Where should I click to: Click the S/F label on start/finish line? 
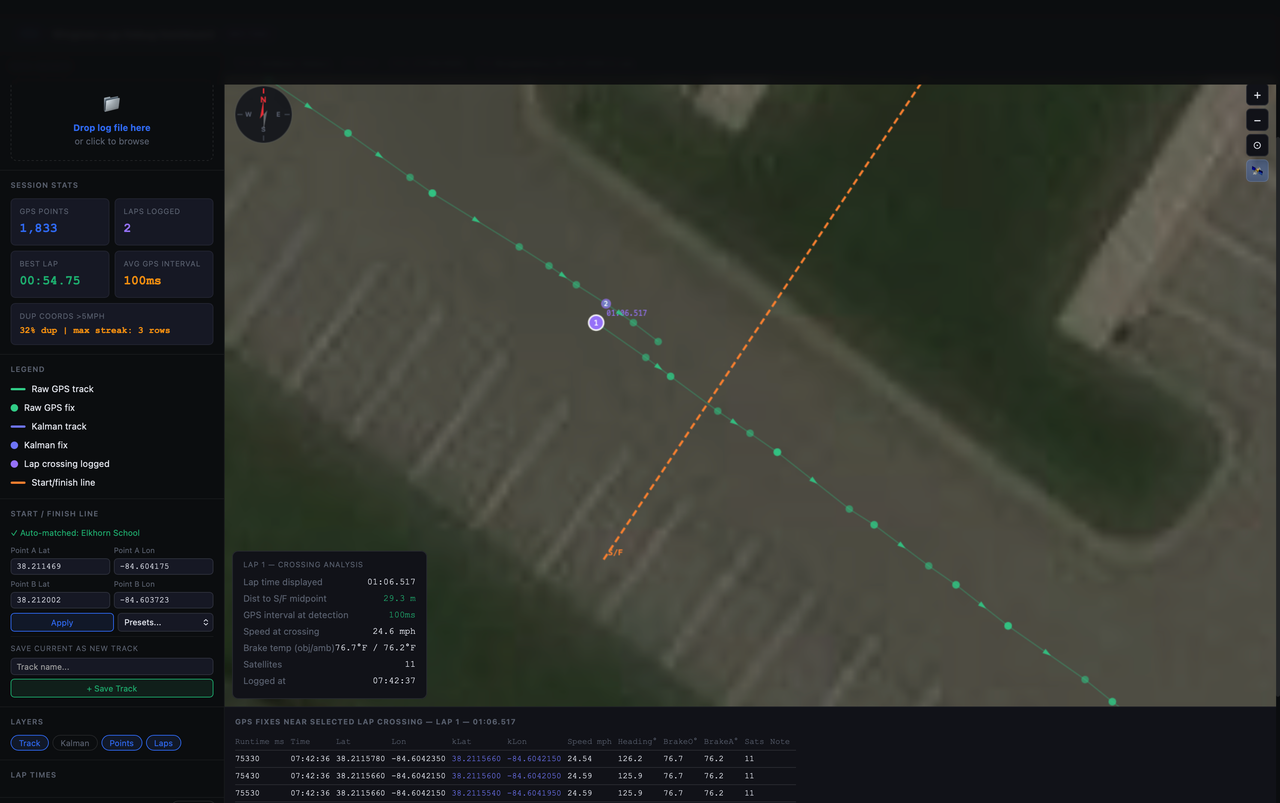point(615,552)
